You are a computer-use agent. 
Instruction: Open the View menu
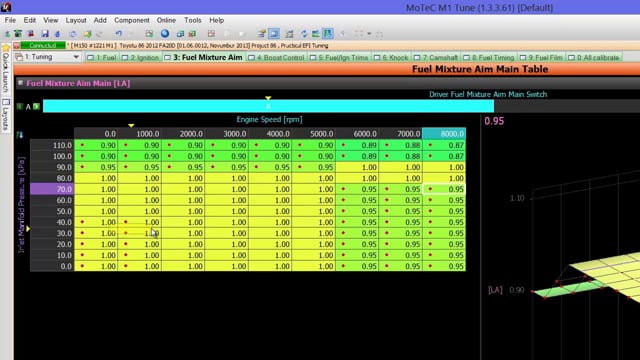click(51, 20)
